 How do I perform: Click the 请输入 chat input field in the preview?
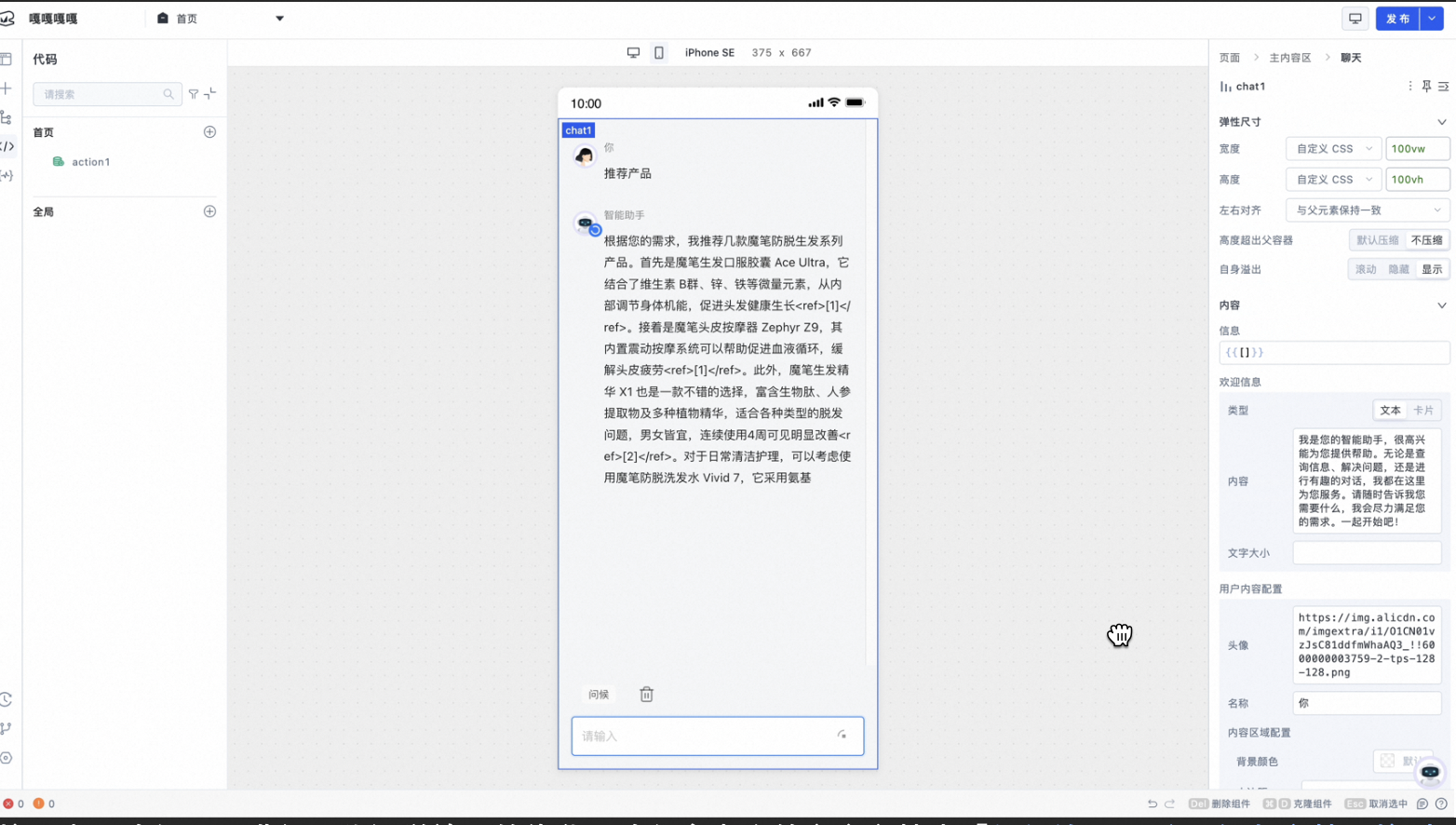717,736
